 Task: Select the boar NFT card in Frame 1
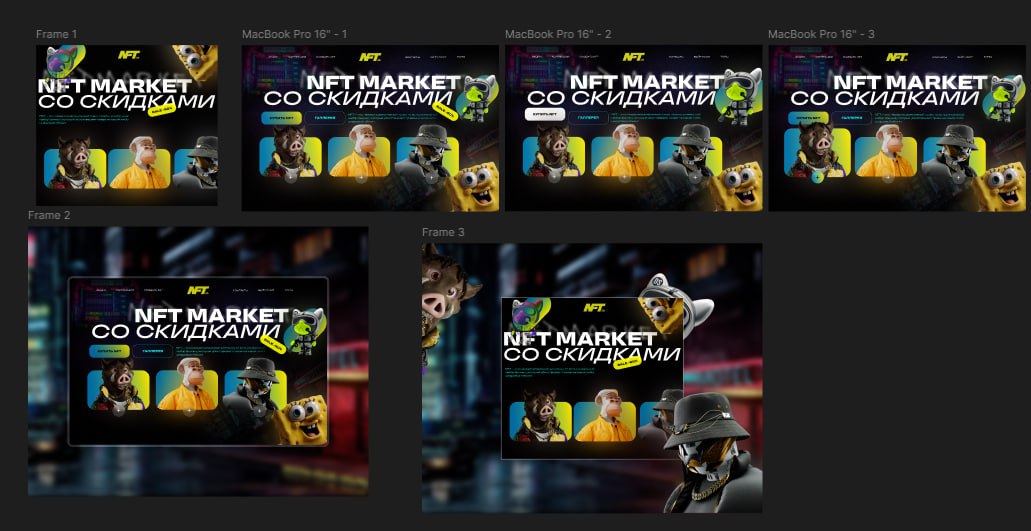(x=75, y=161)
